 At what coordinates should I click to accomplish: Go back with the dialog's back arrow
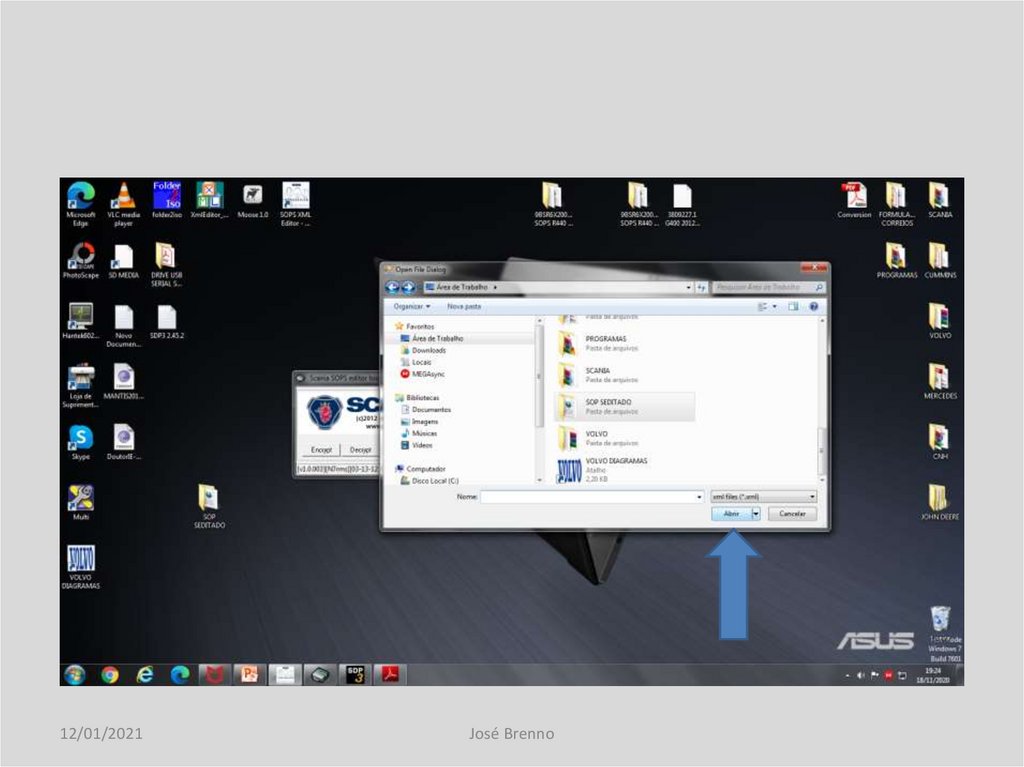(392, 287)
